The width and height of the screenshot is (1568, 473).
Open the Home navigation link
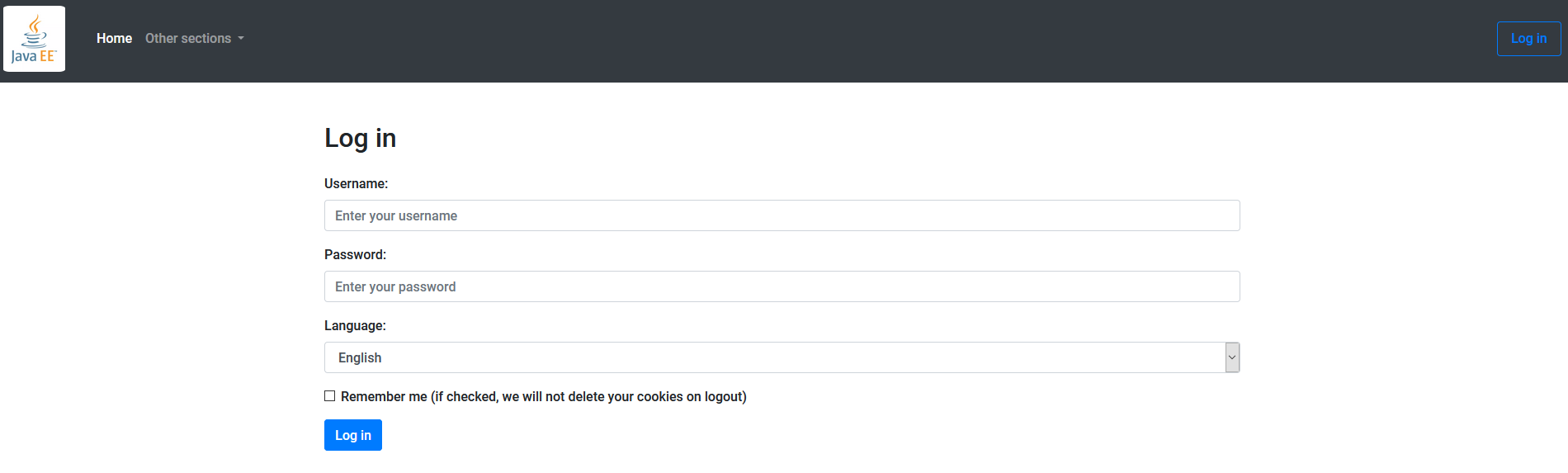(x=114, y=39)
